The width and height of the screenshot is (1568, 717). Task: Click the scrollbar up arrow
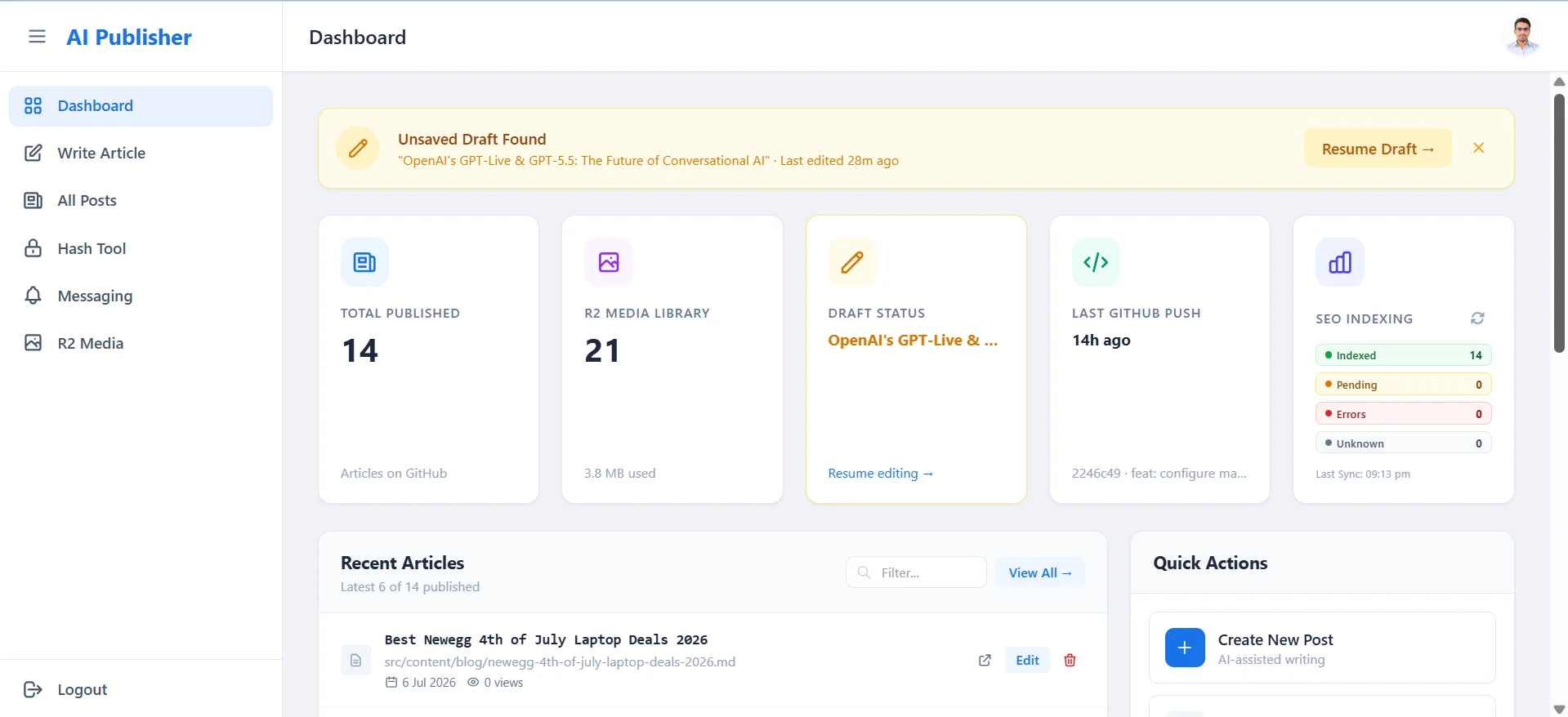pyautogui.click(x=1559, y=82)
